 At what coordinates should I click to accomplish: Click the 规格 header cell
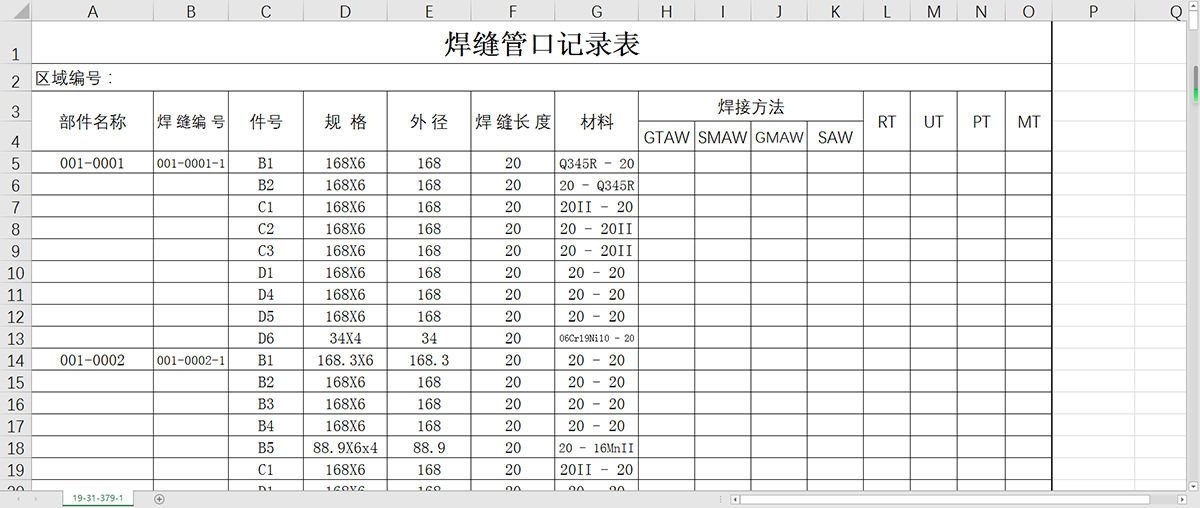(x=345, y=121)
